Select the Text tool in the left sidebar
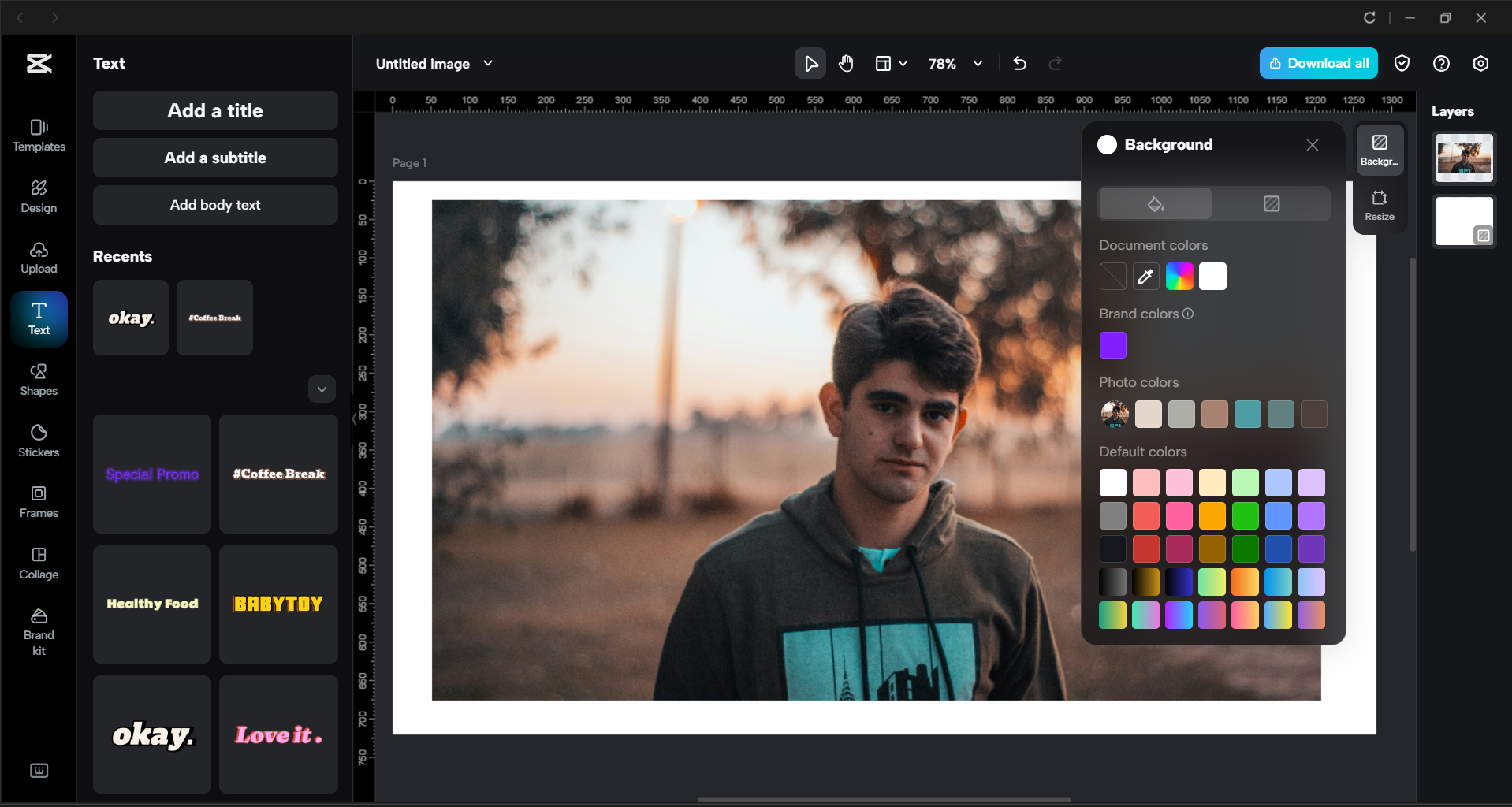 click(x=38, y=318)
